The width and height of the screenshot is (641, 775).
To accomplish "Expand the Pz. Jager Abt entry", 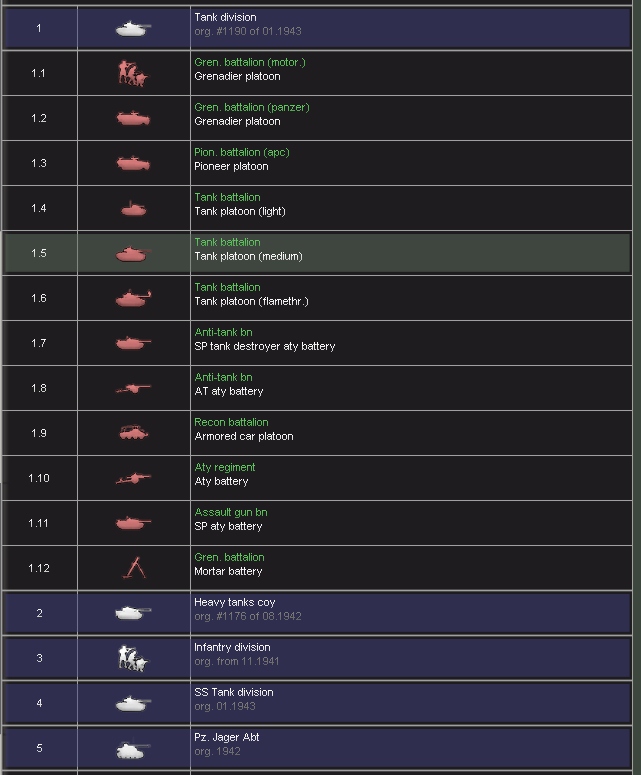I will coord(39,748).
